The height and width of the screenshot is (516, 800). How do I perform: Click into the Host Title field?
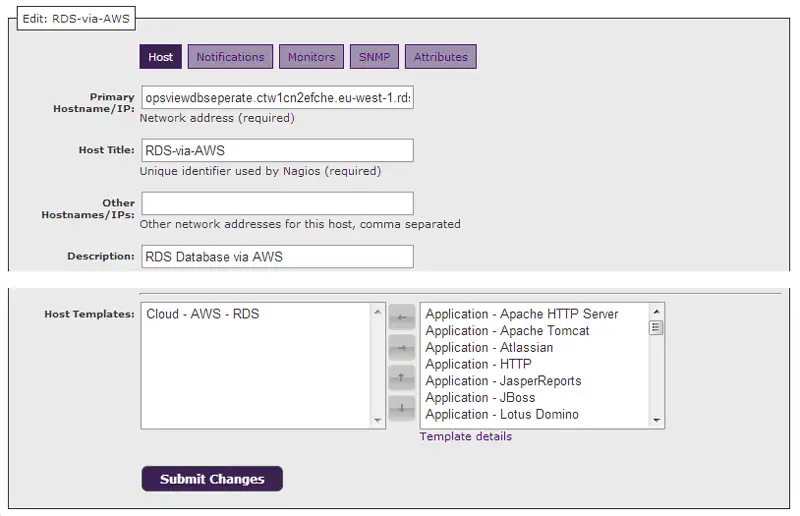click(277, 150)
